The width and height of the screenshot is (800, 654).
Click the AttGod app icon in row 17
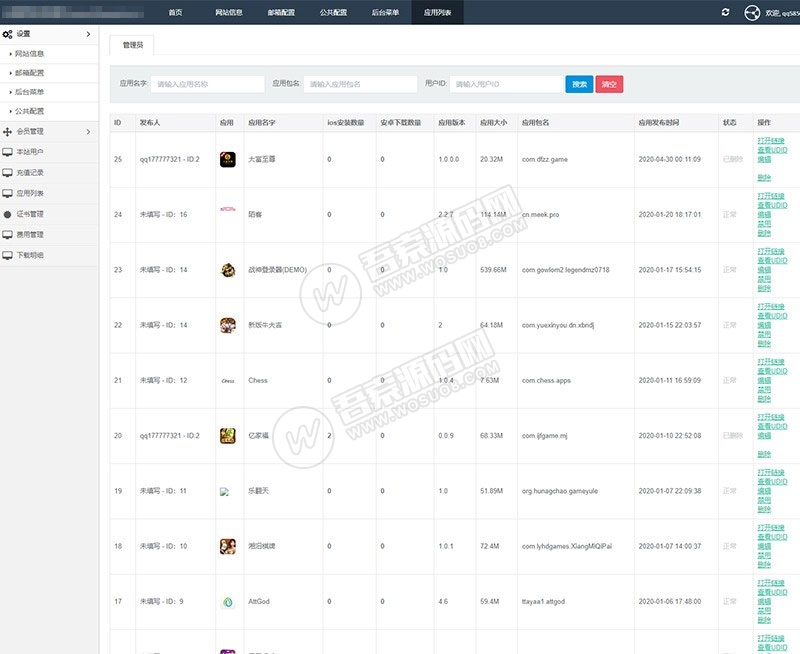tap(228, 602)
